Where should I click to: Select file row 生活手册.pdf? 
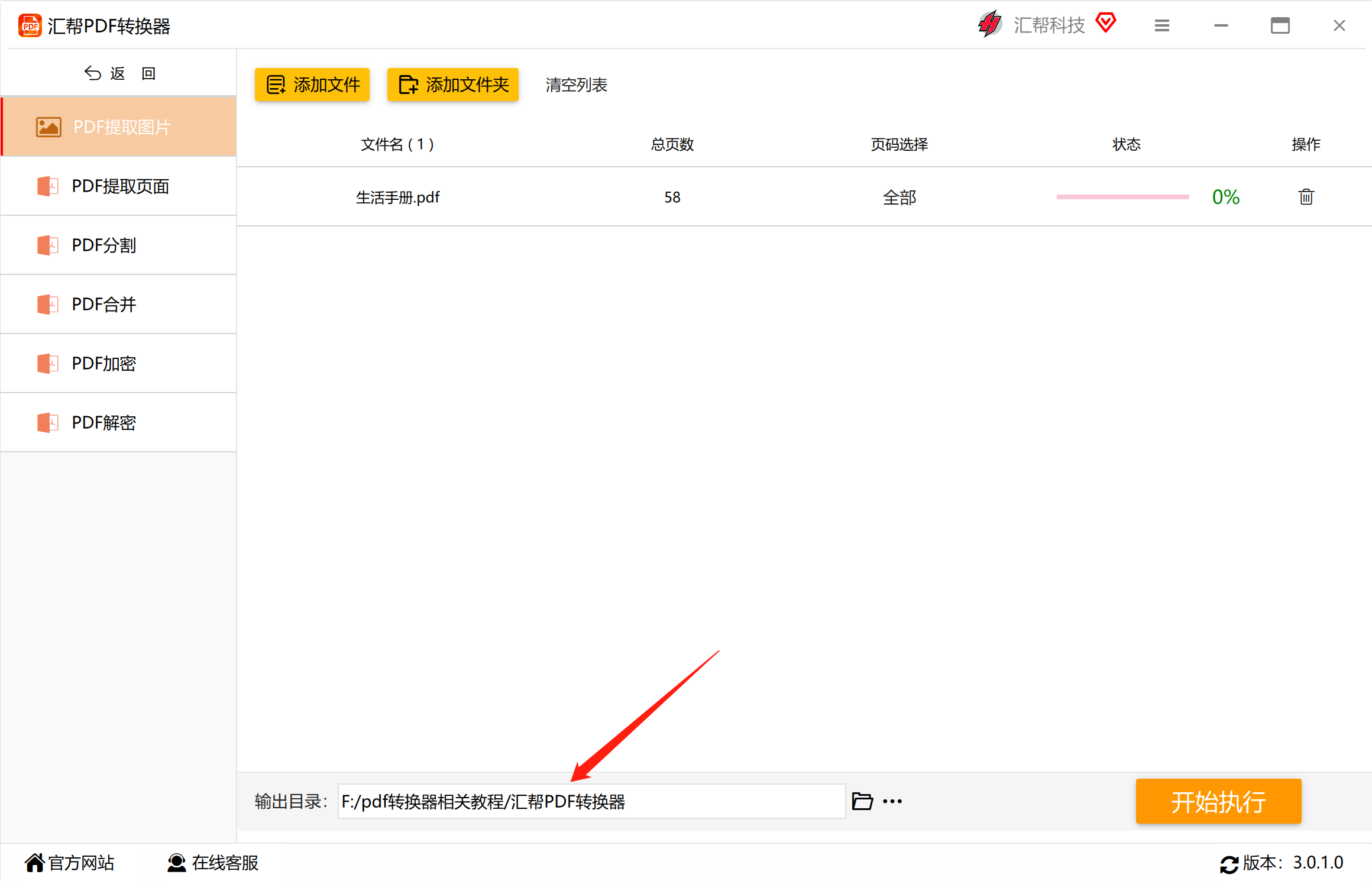pyautogui.click(x=804, y=197)
